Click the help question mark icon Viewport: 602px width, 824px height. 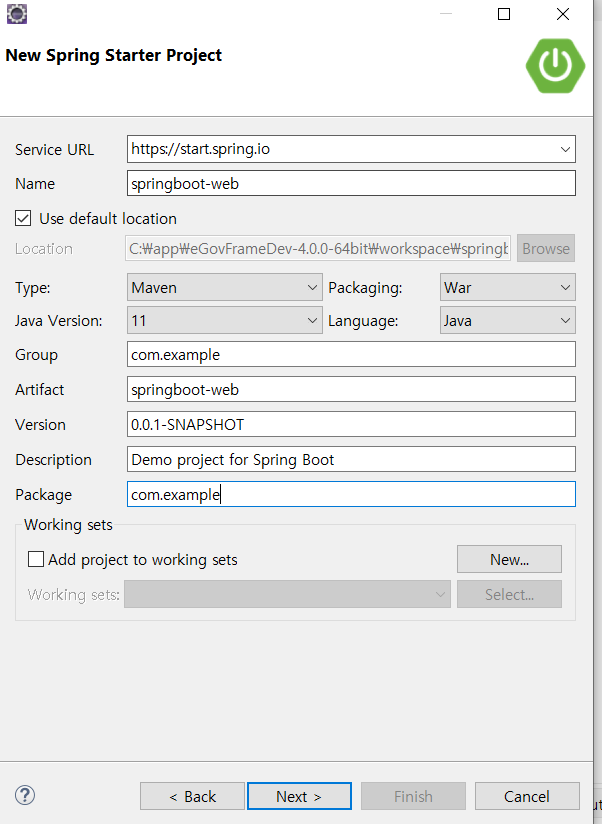25,795
